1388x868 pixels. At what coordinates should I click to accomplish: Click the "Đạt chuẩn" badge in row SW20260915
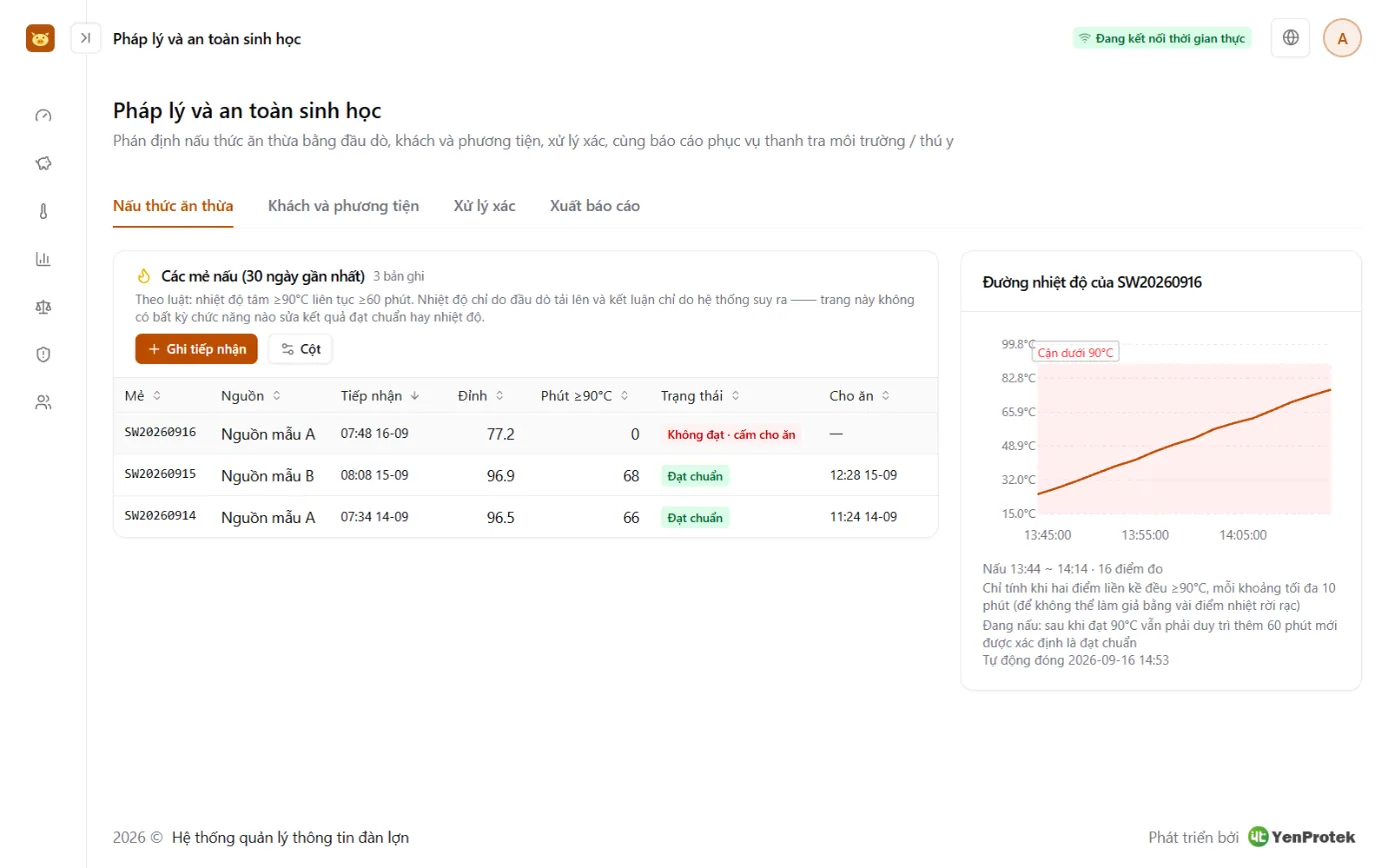tap(695, 476)
